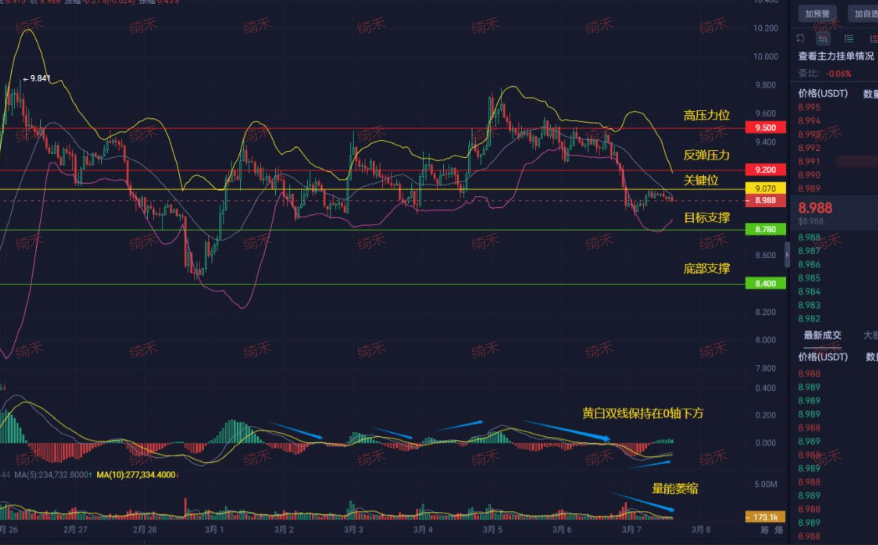Click the 8.988 current price tag on axis

(x=765, y=201)
